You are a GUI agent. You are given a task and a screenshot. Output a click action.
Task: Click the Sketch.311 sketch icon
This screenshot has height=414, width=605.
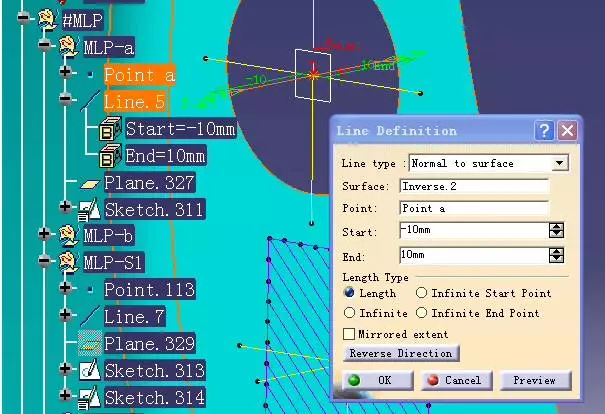click(89, 209)
